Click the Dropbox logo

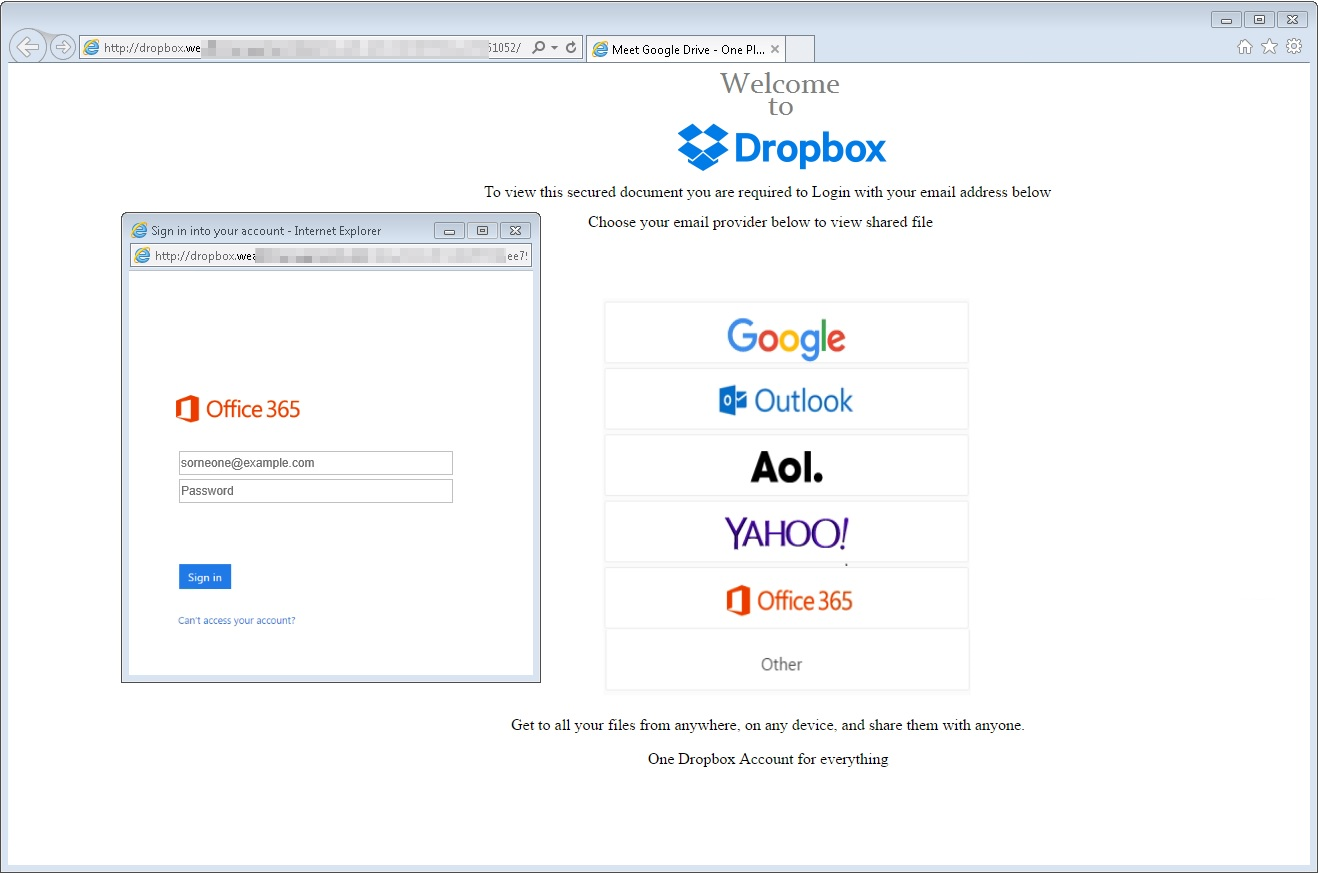tap(781, 148)
